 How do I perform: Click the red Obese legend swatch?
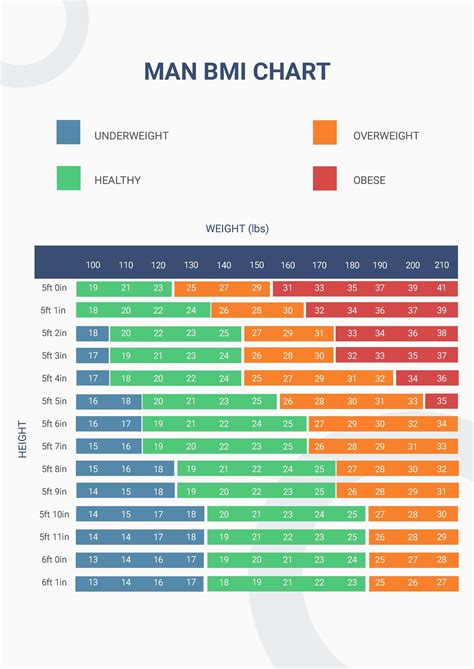pyautogui.click(x=325, y=178)
